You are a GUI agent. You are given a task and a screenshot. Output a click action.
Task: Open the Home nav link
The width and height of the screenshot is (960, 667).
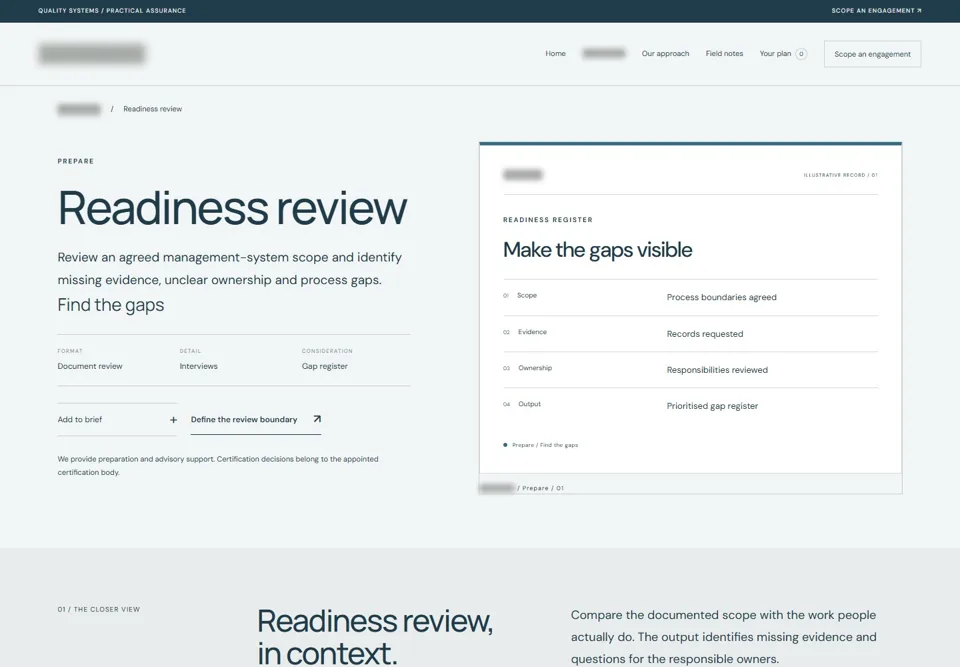[x=555, y=54]
